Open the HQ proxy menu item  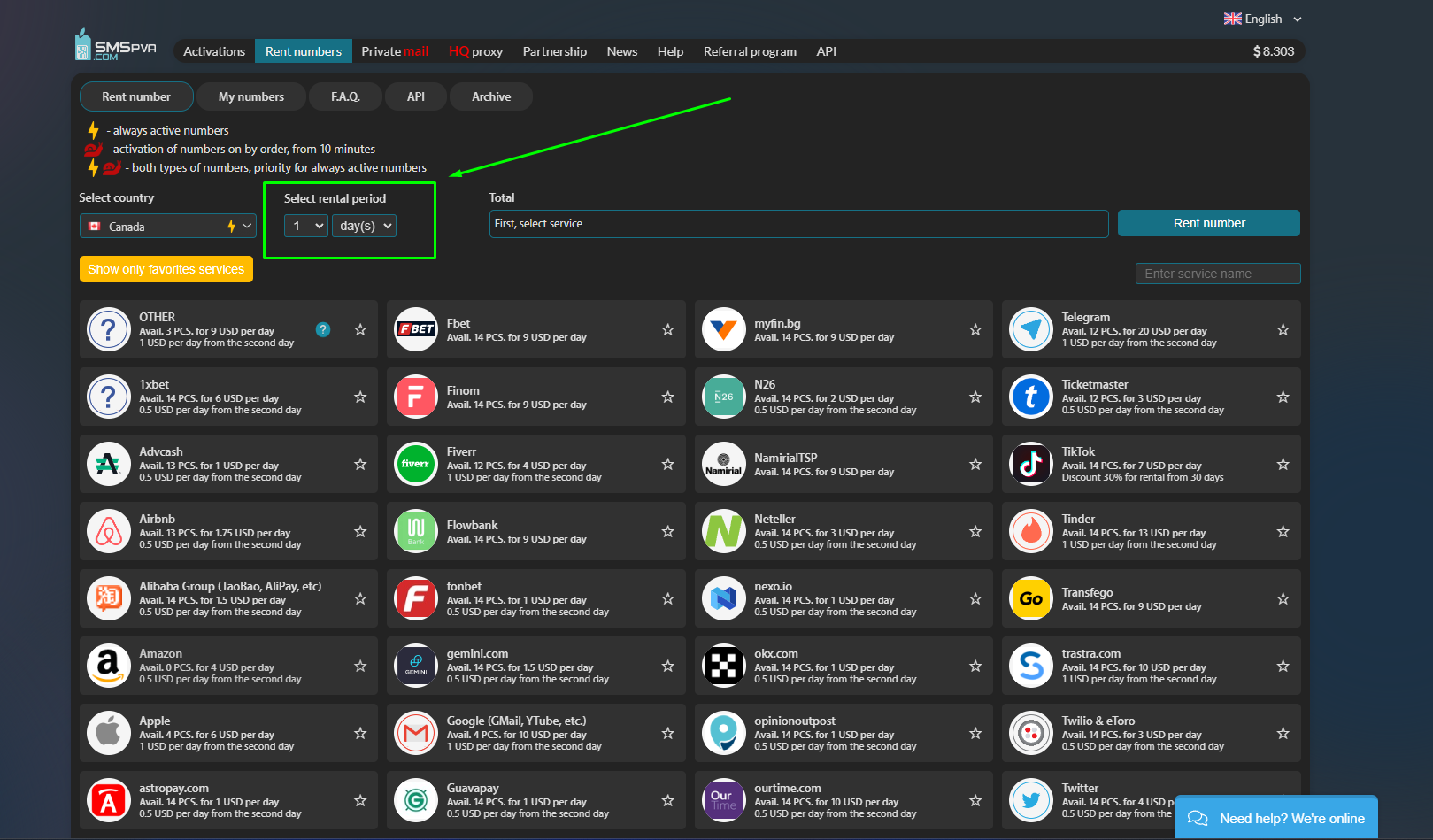click(x=475, y=51)
